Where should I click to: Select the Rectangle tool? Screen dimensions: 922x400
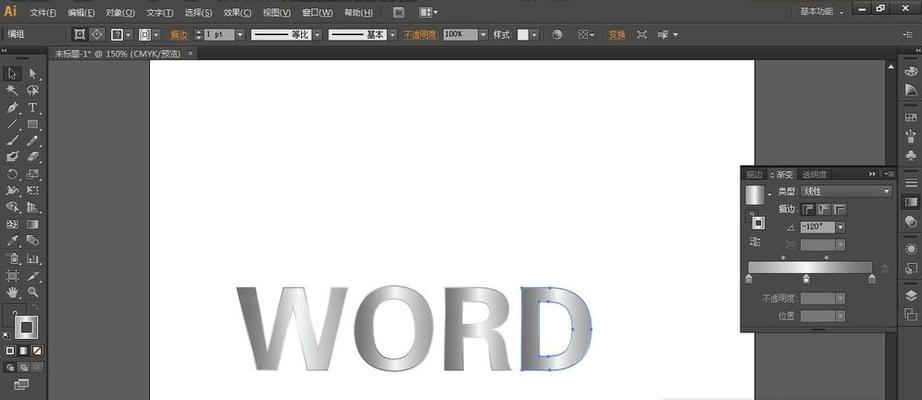33,124
